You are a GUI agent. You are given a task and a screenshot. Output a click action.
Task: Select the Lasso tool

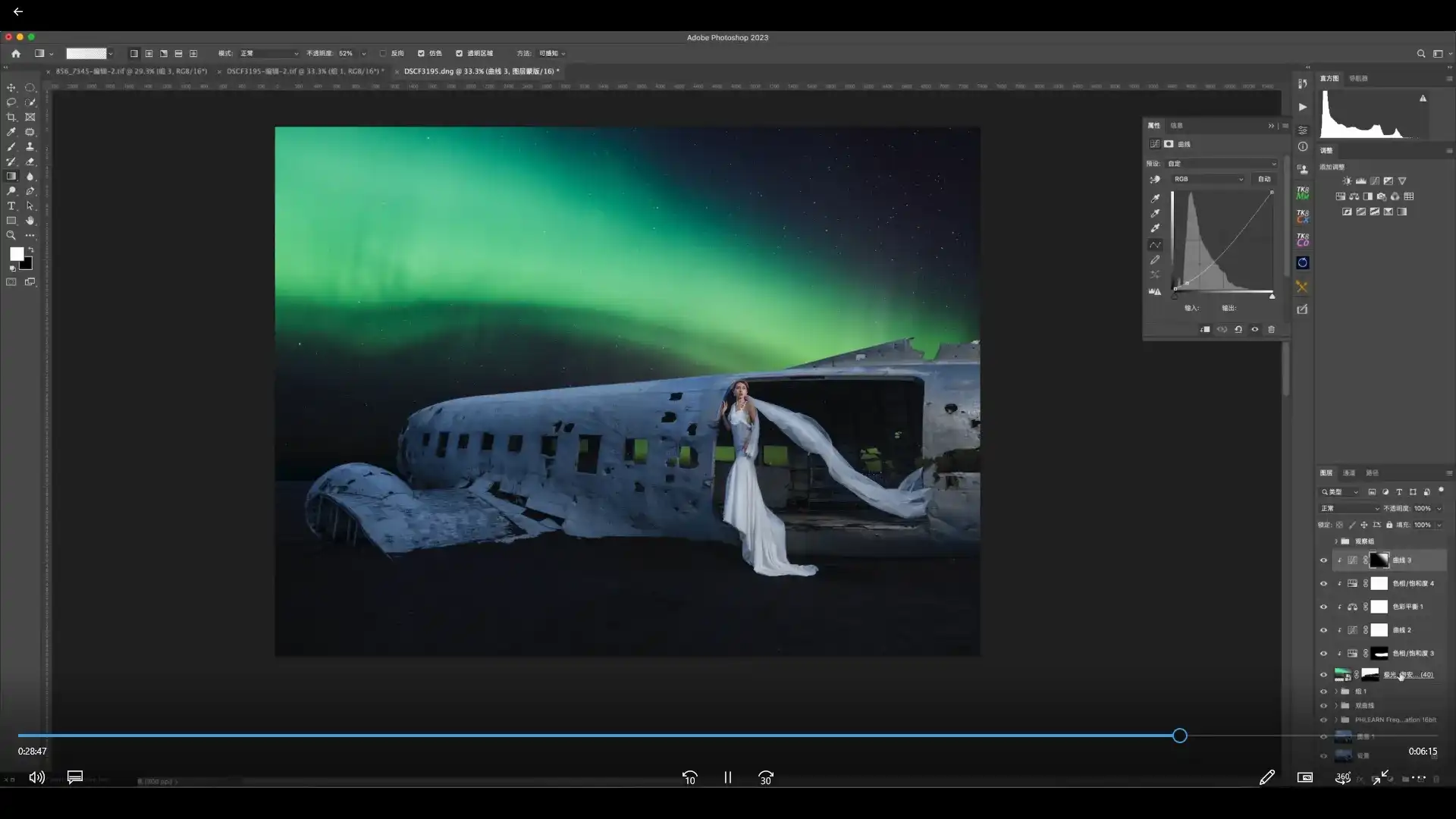[11, 102]
